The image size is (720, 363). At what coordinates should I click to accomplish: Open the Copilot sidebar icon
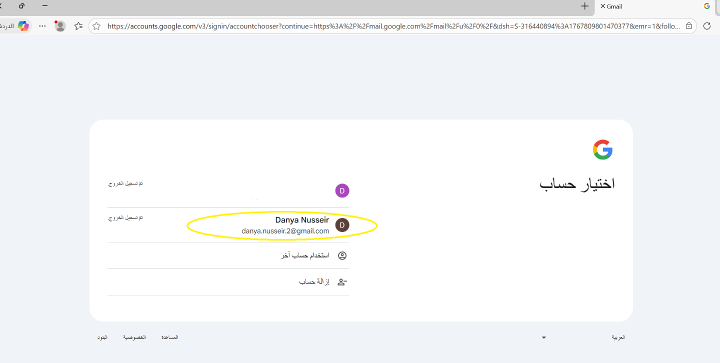point(23,26)
